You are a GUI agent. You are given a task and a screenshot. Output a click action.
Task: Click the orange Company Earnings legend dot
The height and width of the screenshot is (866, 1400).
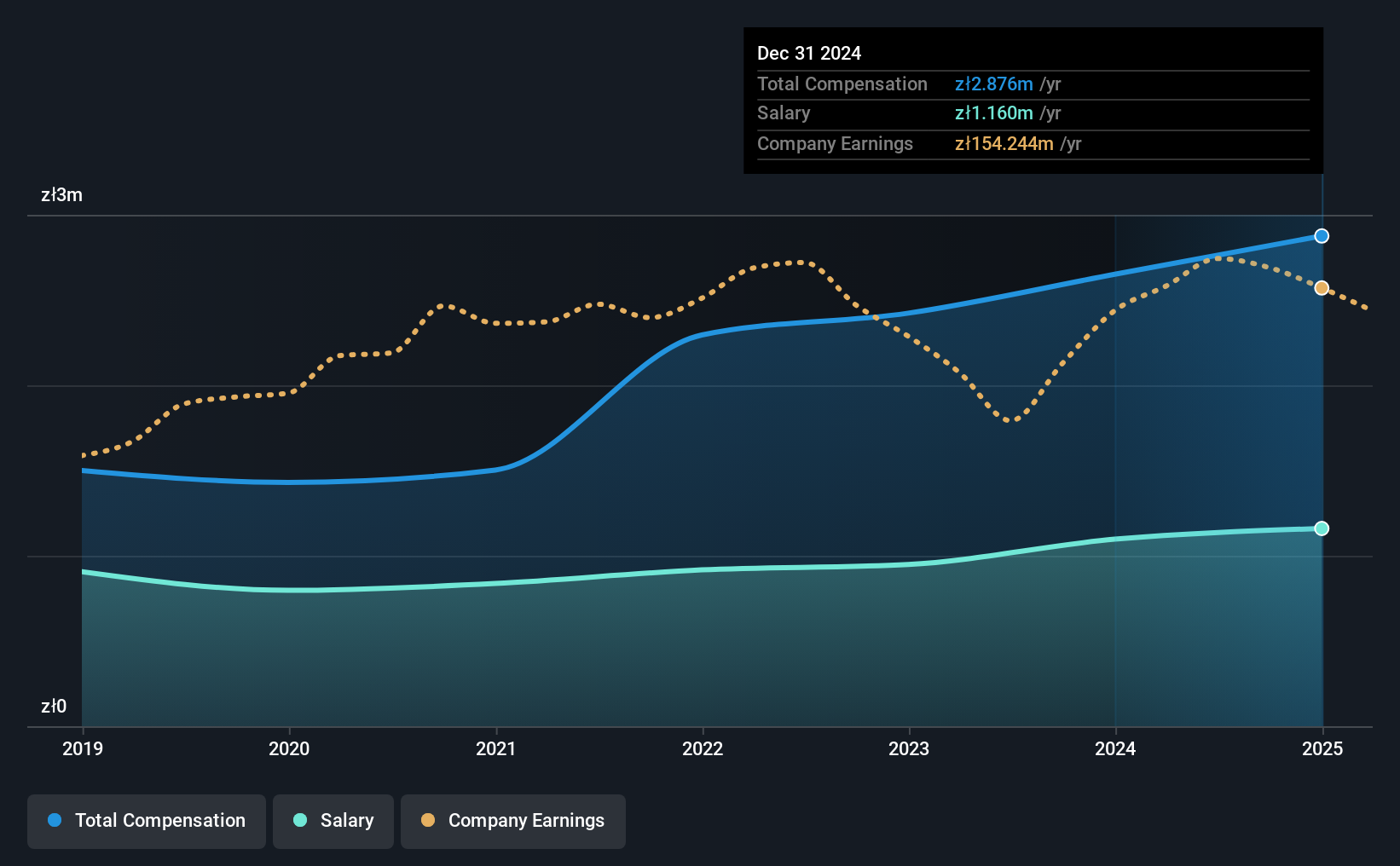(428, 820)
